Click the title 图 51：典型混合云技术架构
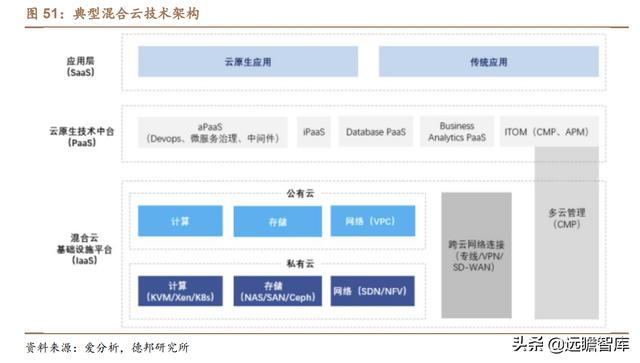This screenshot has width=640, height=363. [x=113, y=13]
